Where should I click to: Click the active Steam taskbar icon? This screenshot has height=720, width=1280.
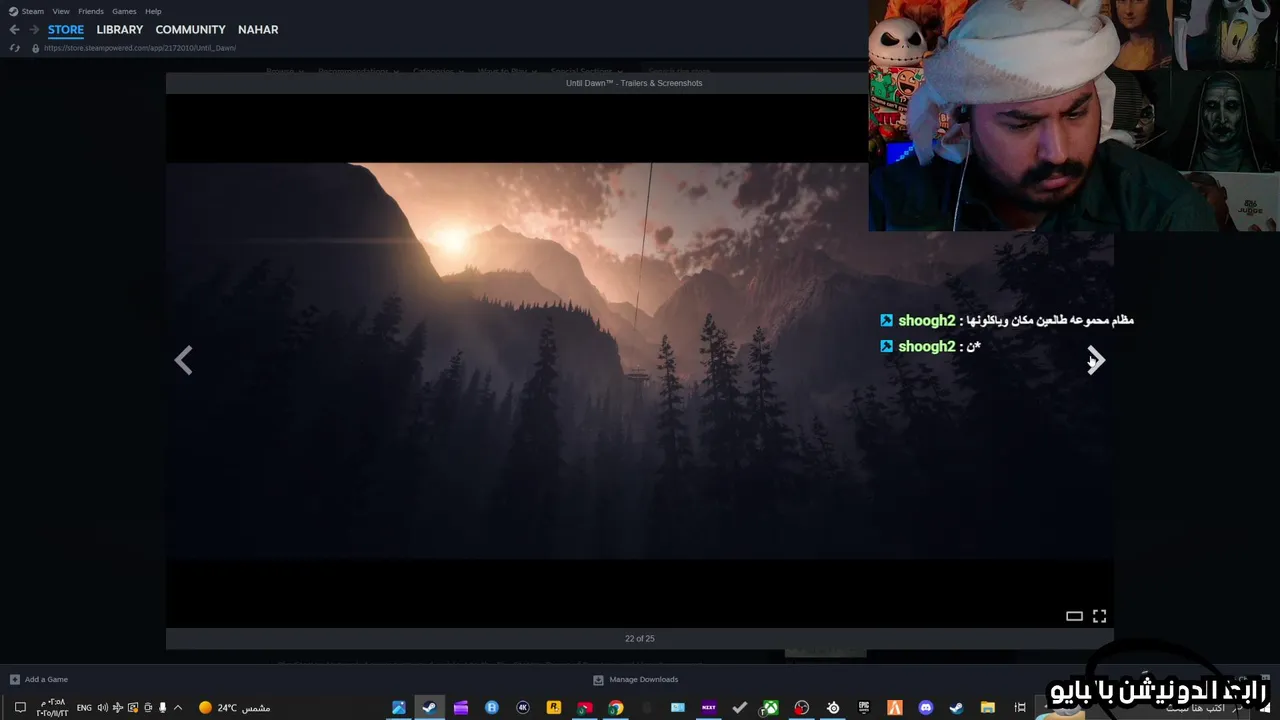click(429, 707)
